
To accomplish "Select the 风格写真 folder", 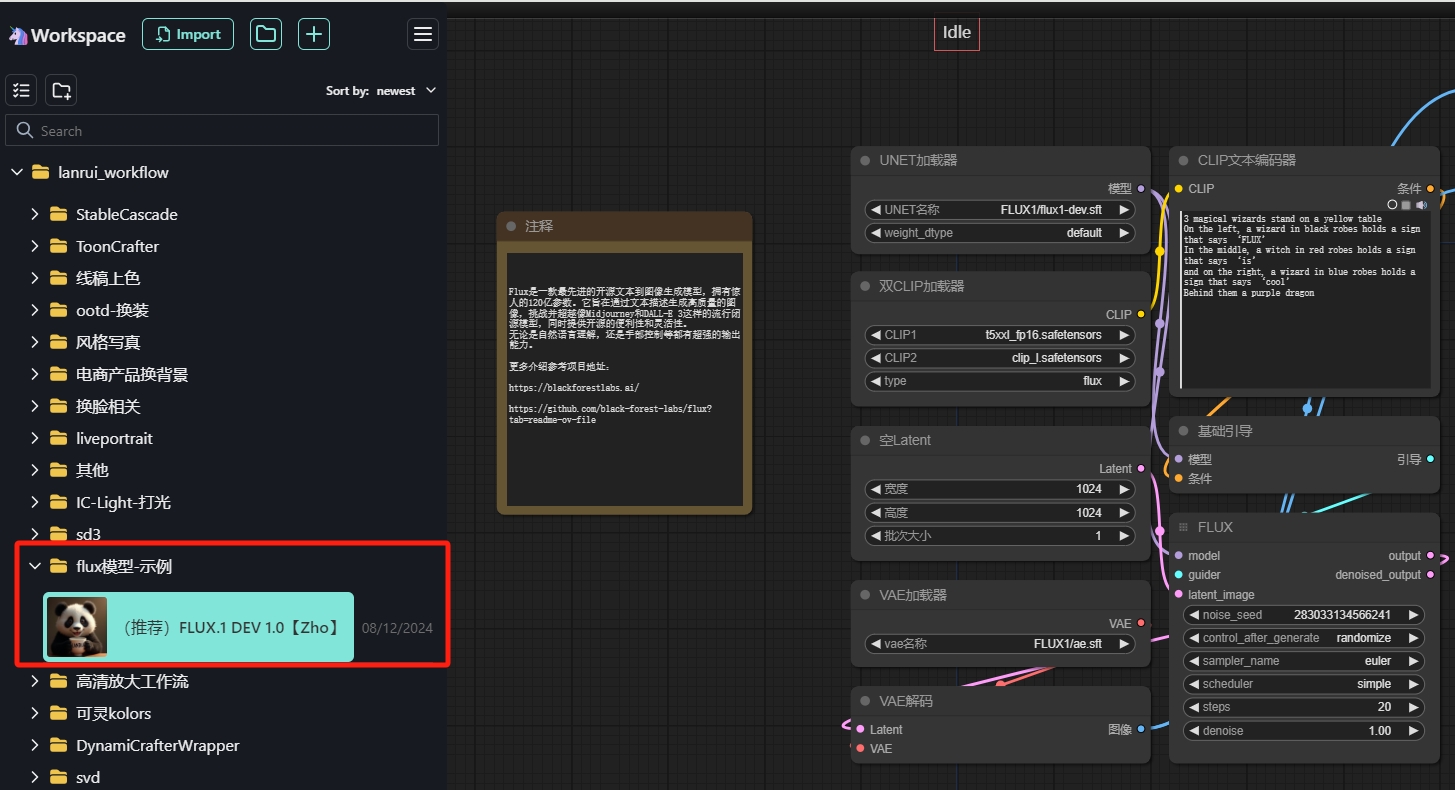I will tap(108, 342).
